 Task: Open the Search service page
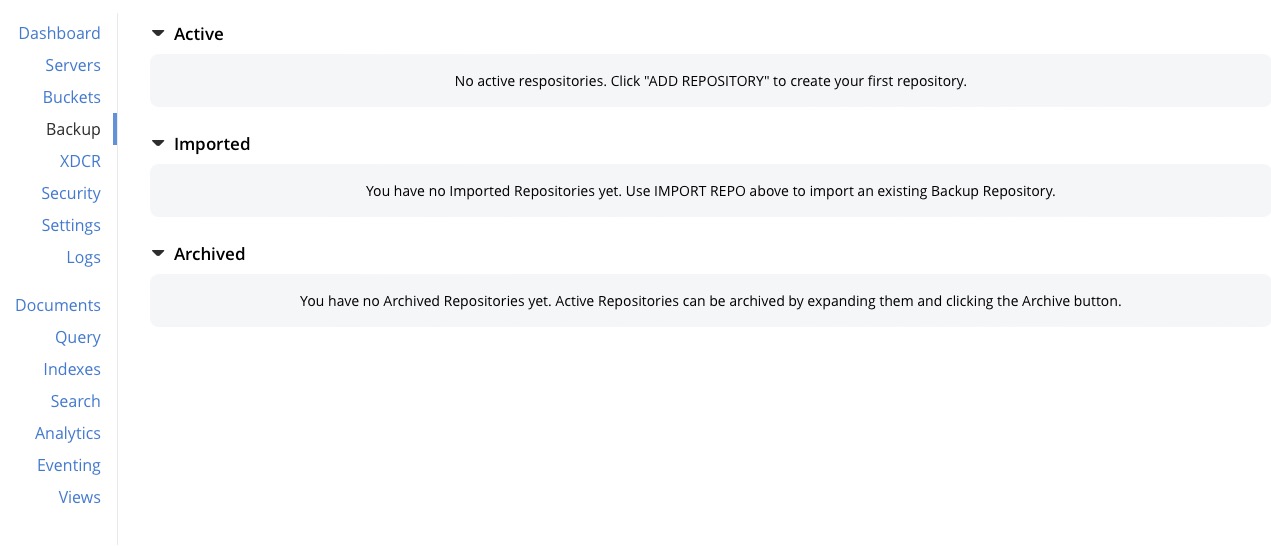pyautogui.click(x=76, y=401)
